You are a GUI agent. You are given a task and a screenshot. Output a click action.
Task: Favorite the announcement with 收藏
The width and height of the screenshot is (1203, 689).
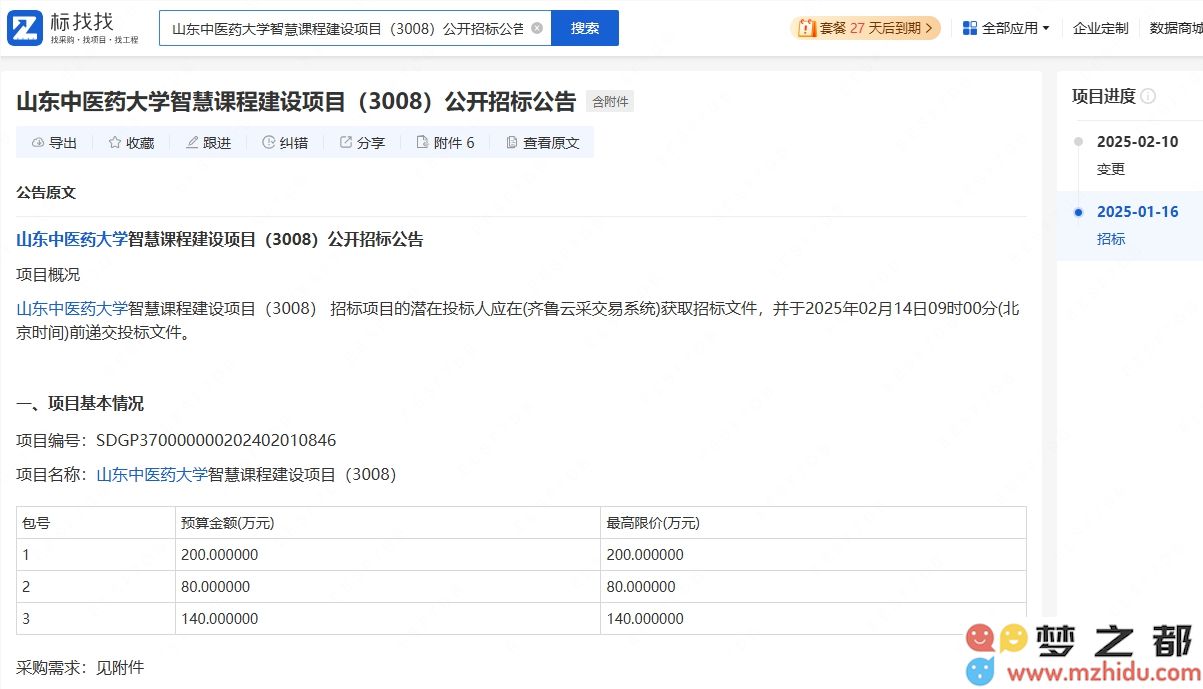[x=131, y=143]
